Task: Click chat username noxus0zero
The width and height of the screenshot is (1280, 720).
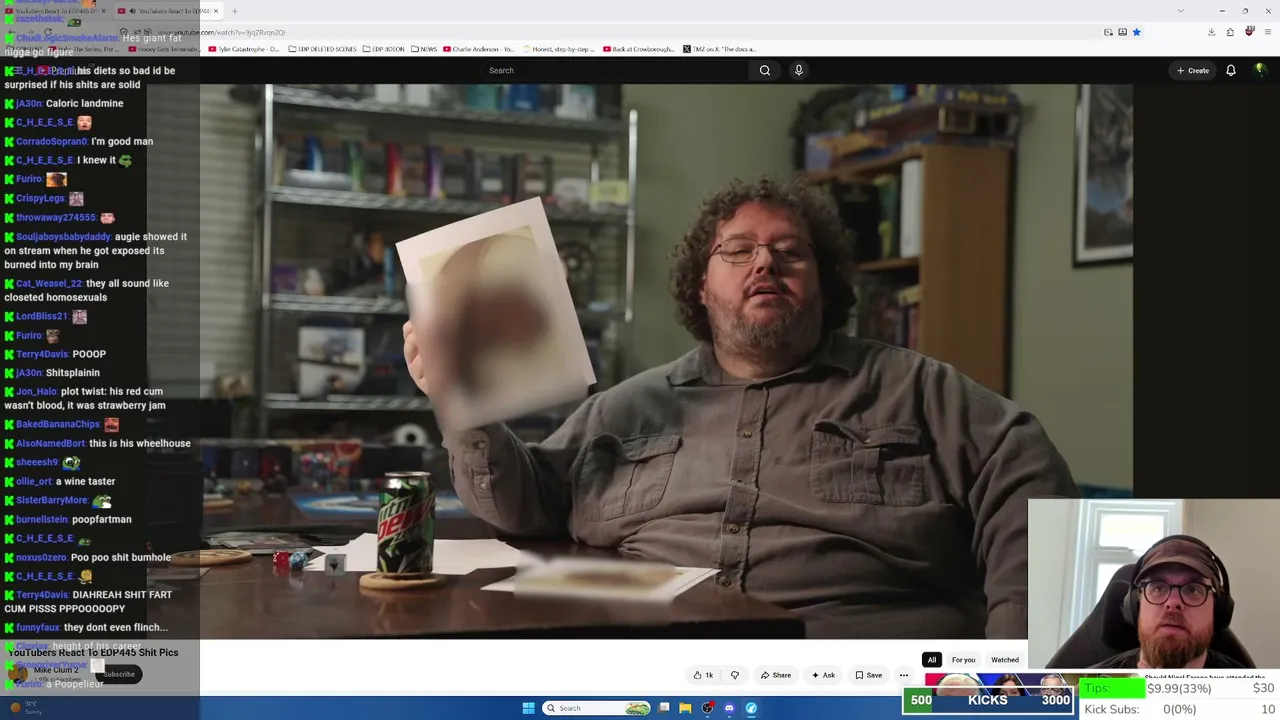Action: (x=42, y=557)
